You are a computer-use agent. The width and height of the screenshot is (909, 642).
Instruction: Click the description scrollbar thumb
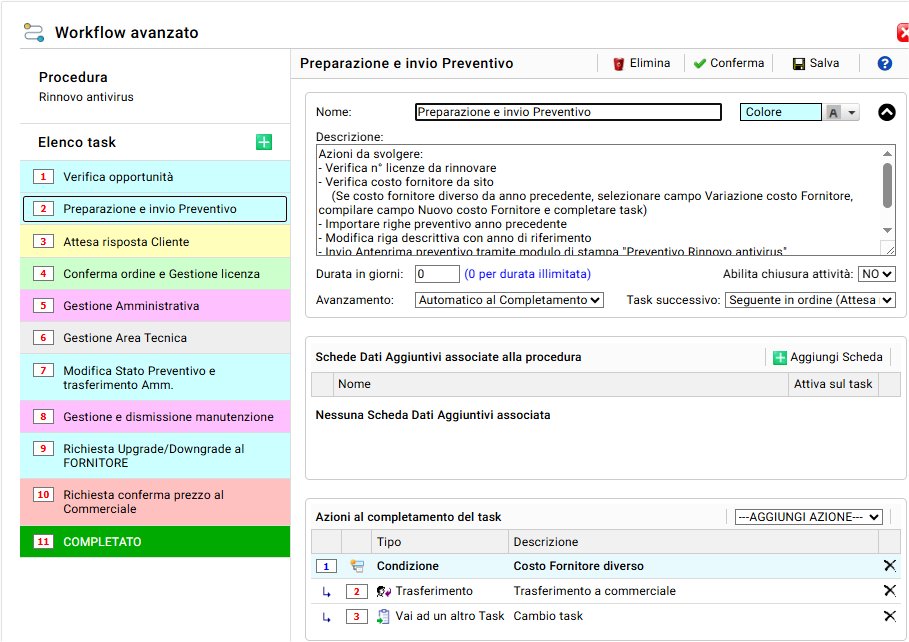(887, 186)
